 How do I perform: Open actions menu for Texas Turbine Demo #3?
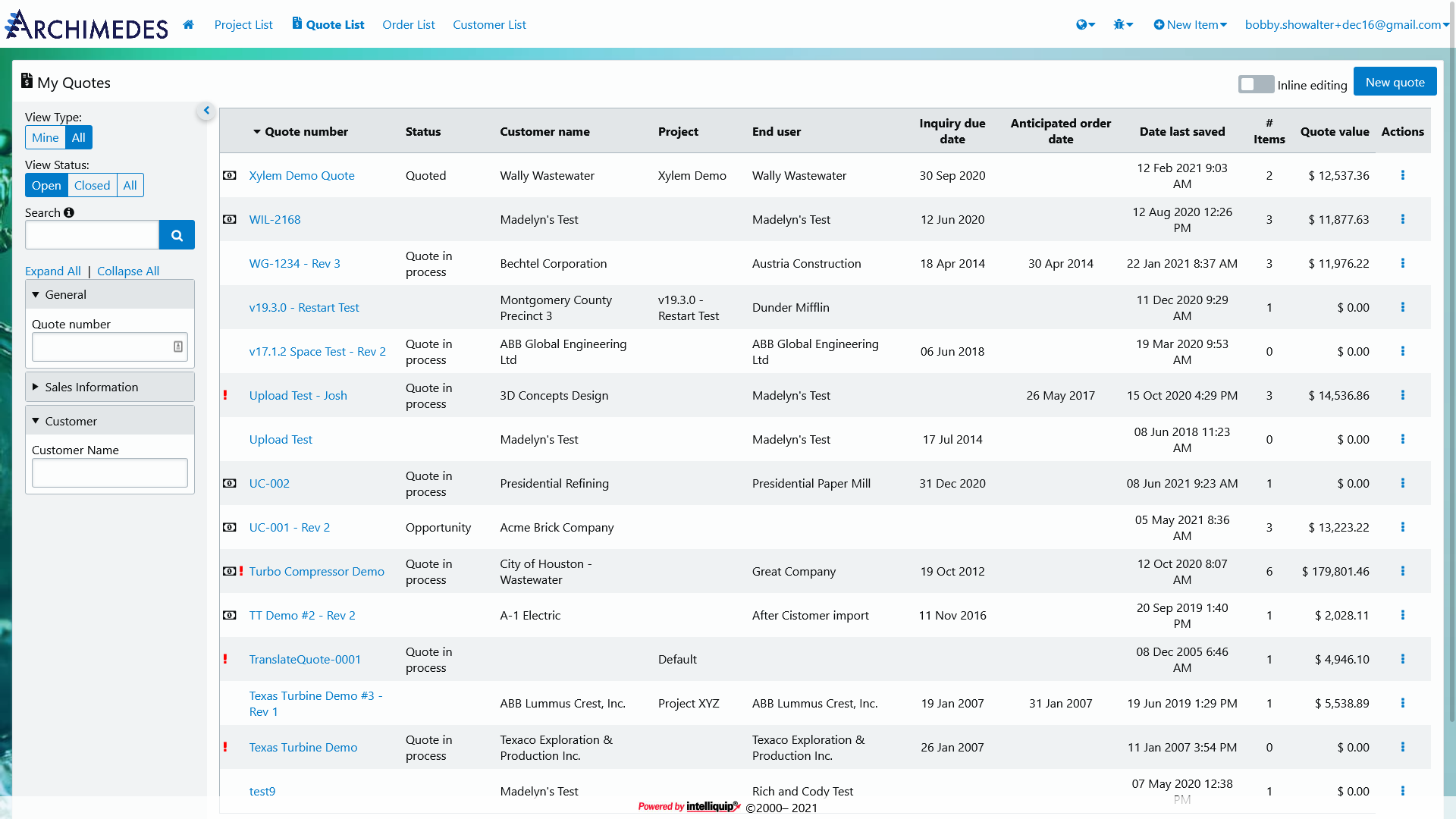tap(1402, 703)
